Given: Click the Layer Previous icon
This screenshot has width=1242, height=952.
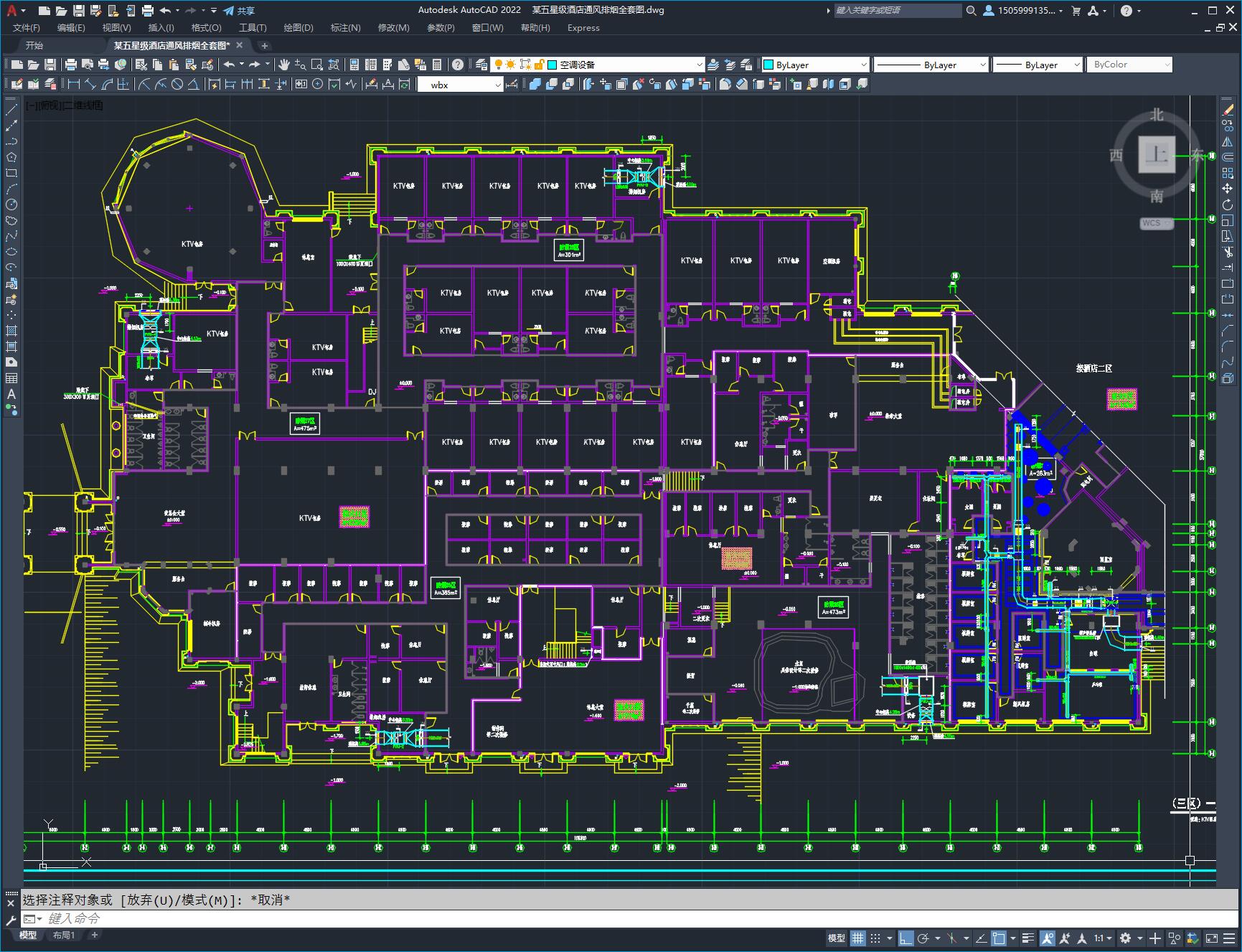Looking at the screenshot, I should coord(730,65).
